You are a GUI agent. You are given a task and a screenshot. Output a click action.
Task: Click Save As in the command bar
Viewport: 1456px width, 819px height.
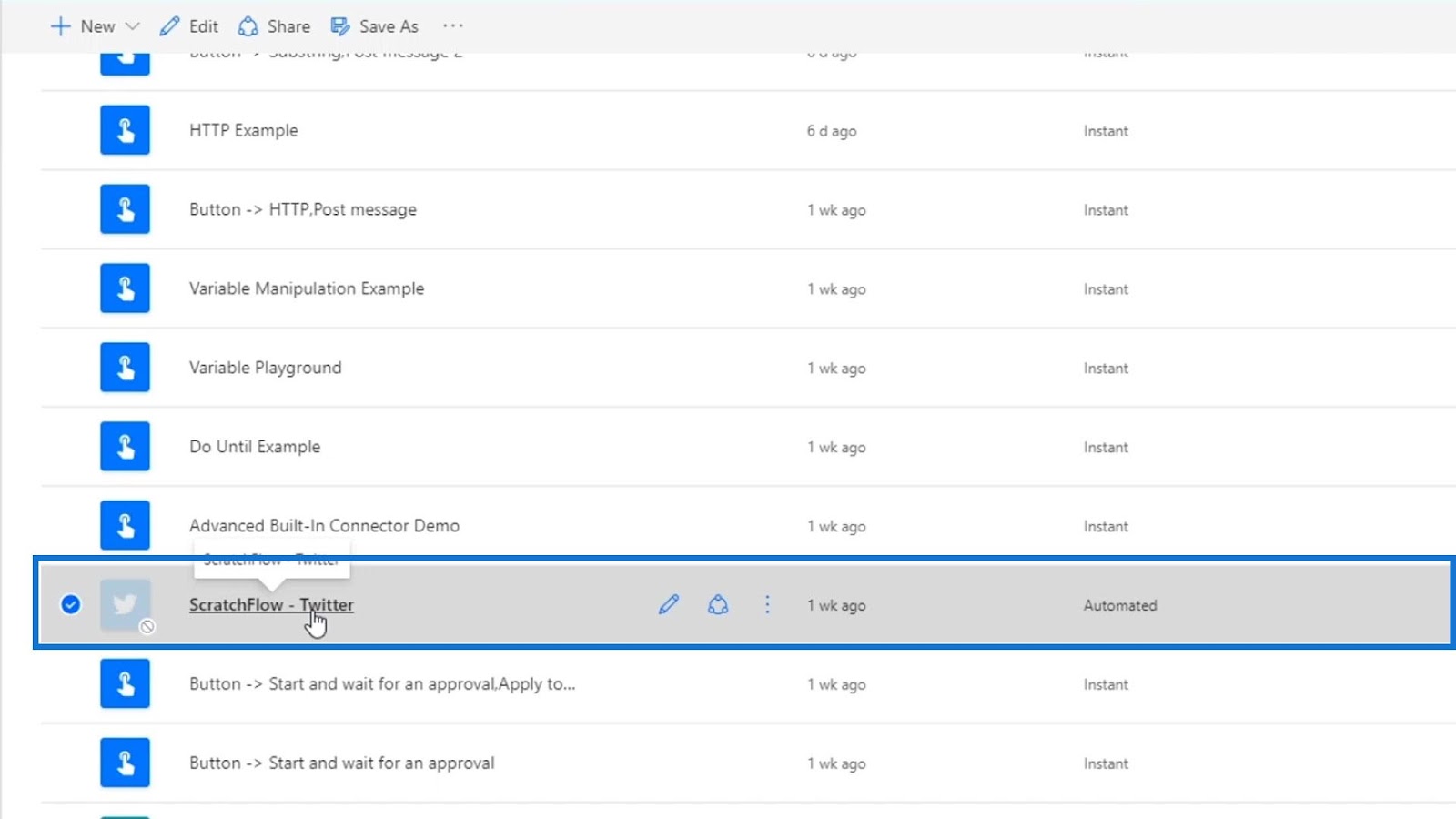(374, 26)
